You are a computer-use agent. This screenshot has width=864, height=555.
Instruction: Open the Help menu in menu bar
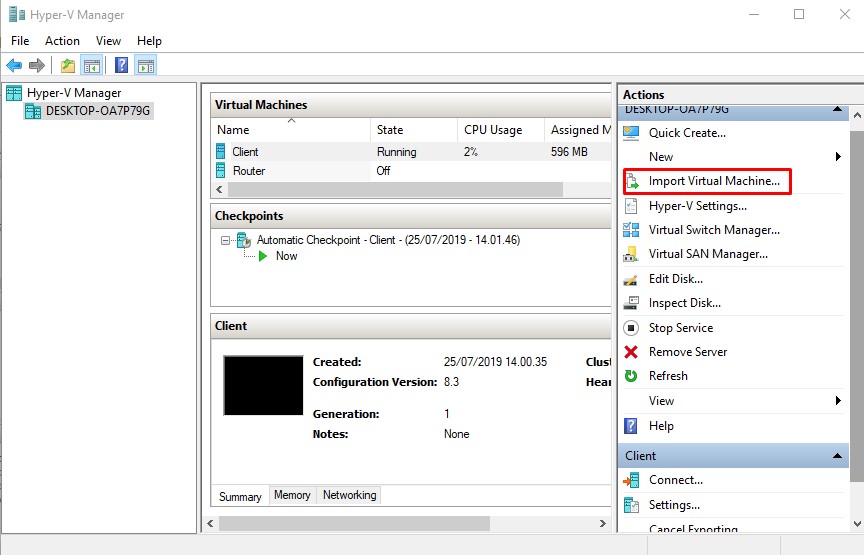click(x=149, y=41)
